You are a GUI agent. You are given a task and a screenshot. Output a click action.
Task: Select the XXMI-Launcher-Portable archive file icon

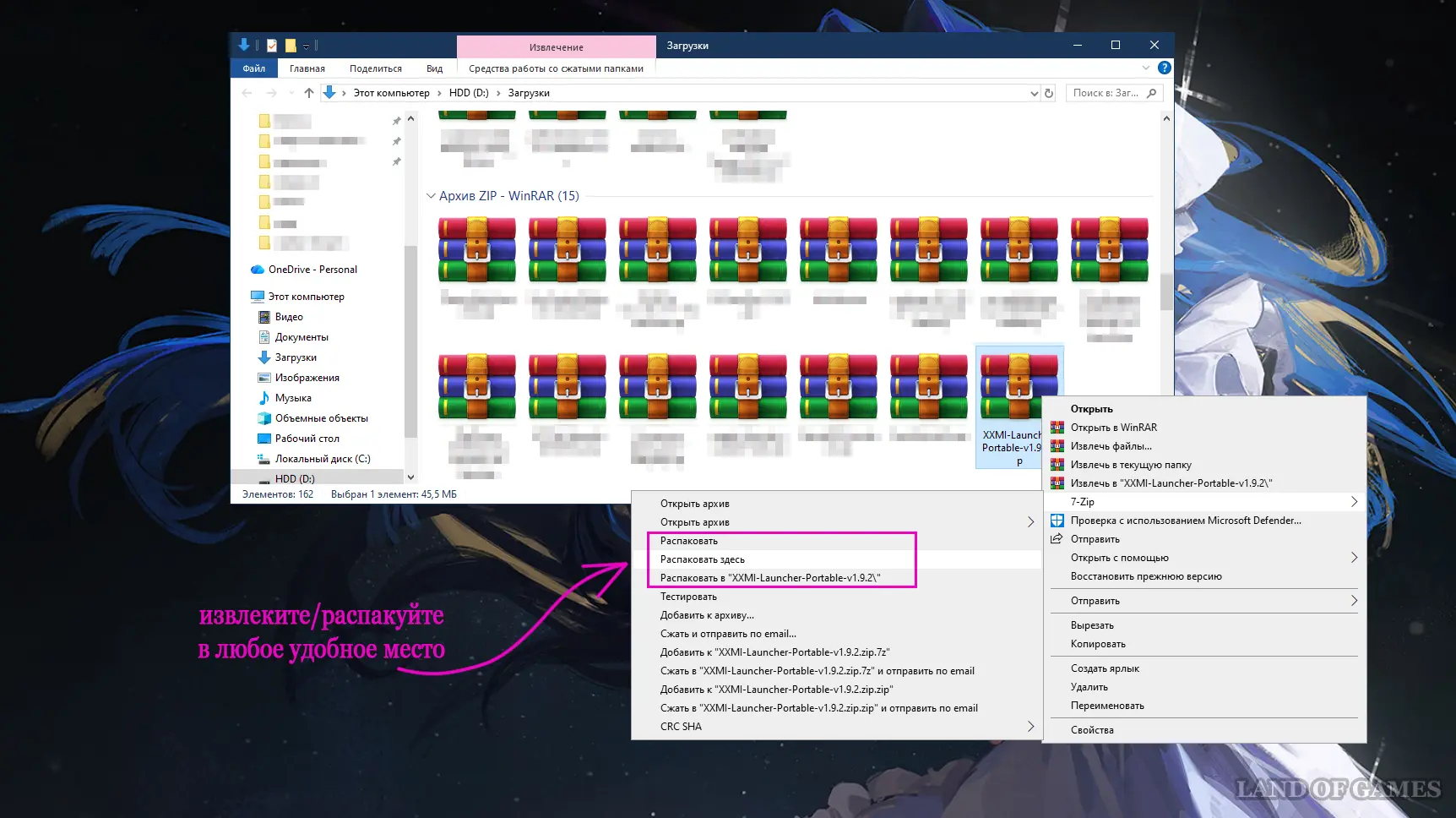click(x=1019, y=387)
